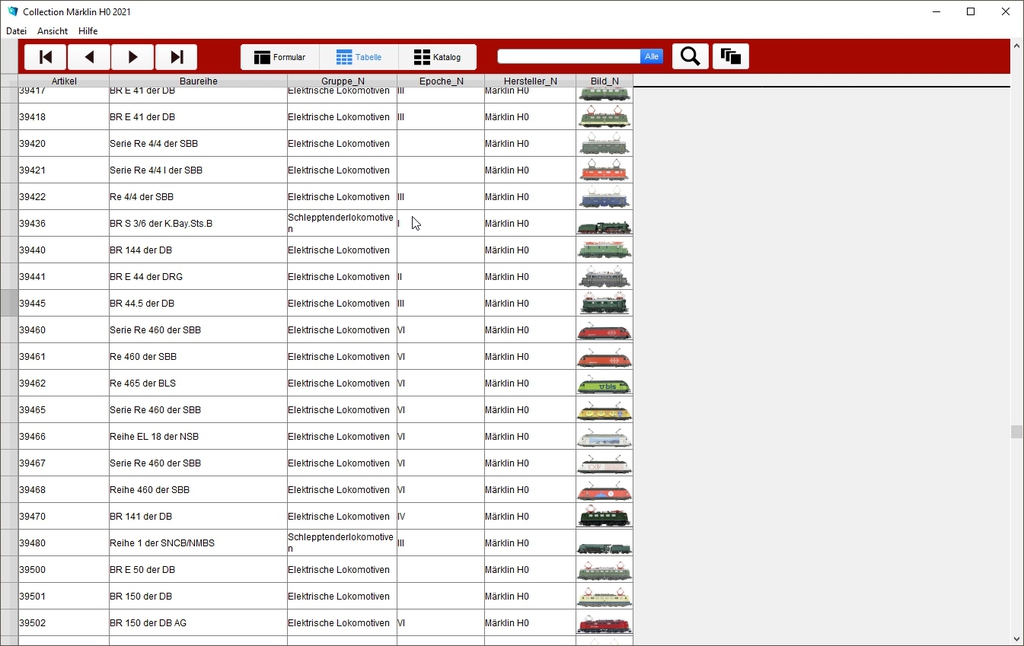Open the 'Alle' search filter dropdown

click(652, 57)
